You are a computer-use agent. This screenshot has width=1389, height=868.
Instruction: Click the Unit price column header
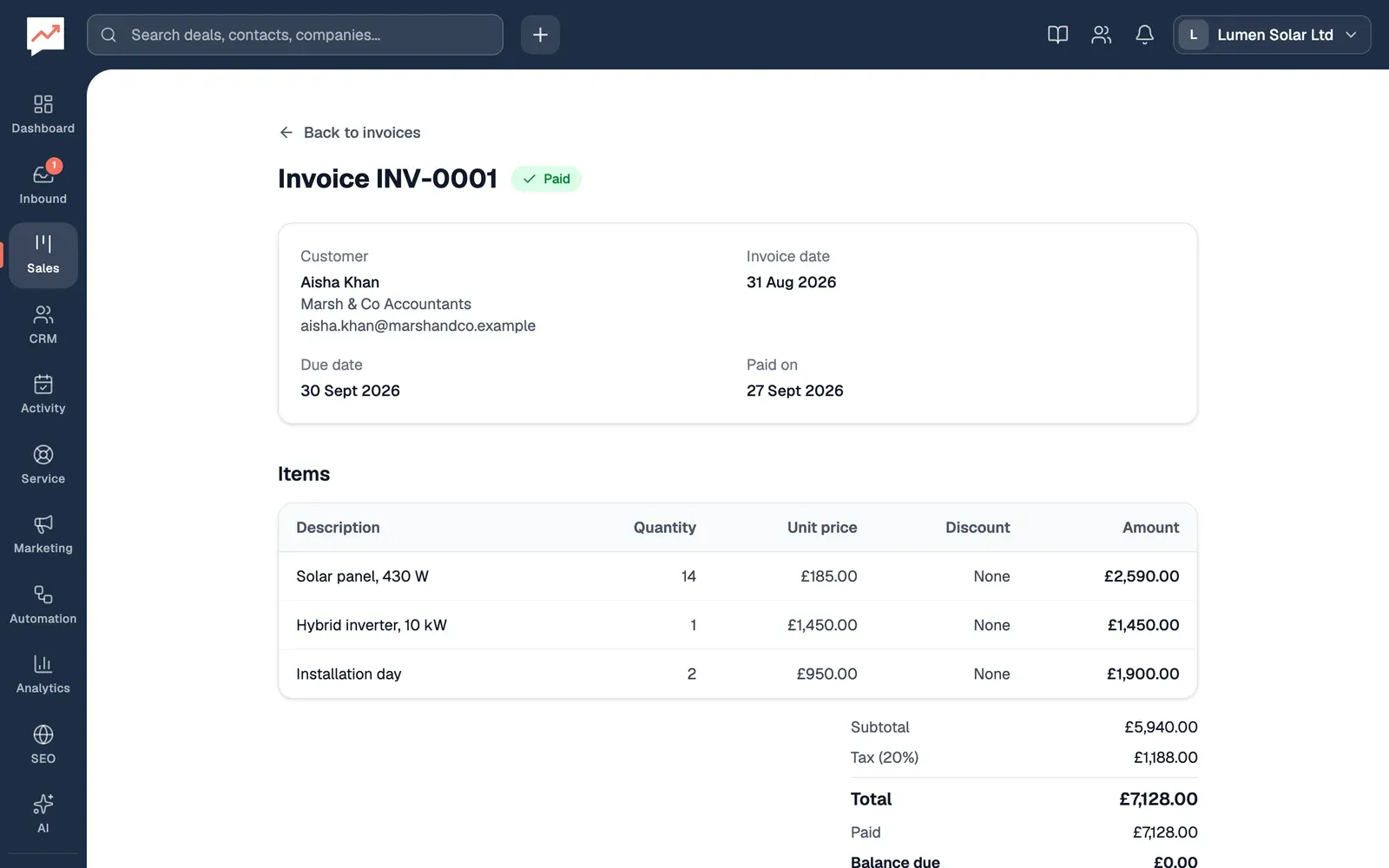click(x=821, y=528)
